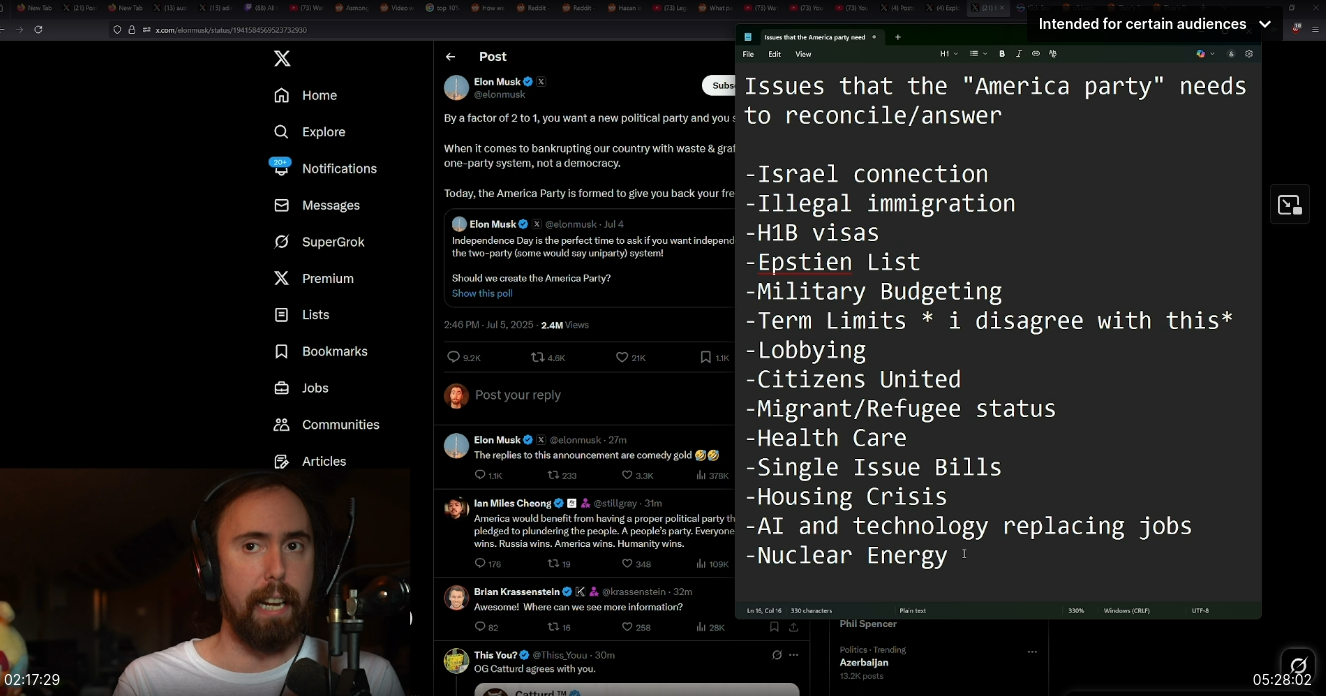Open more options on This You? reply

click(x=794, y=655)
